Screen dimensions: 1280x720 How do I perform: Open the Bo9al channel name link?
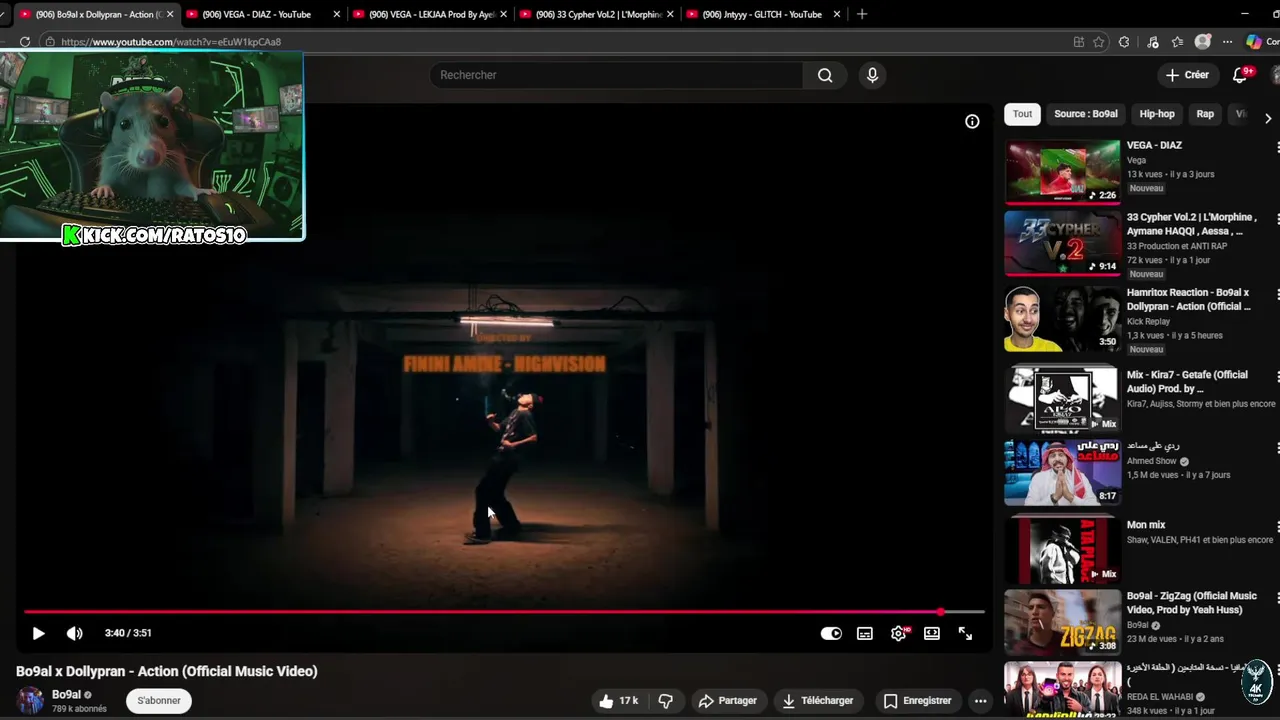(66, 695)
